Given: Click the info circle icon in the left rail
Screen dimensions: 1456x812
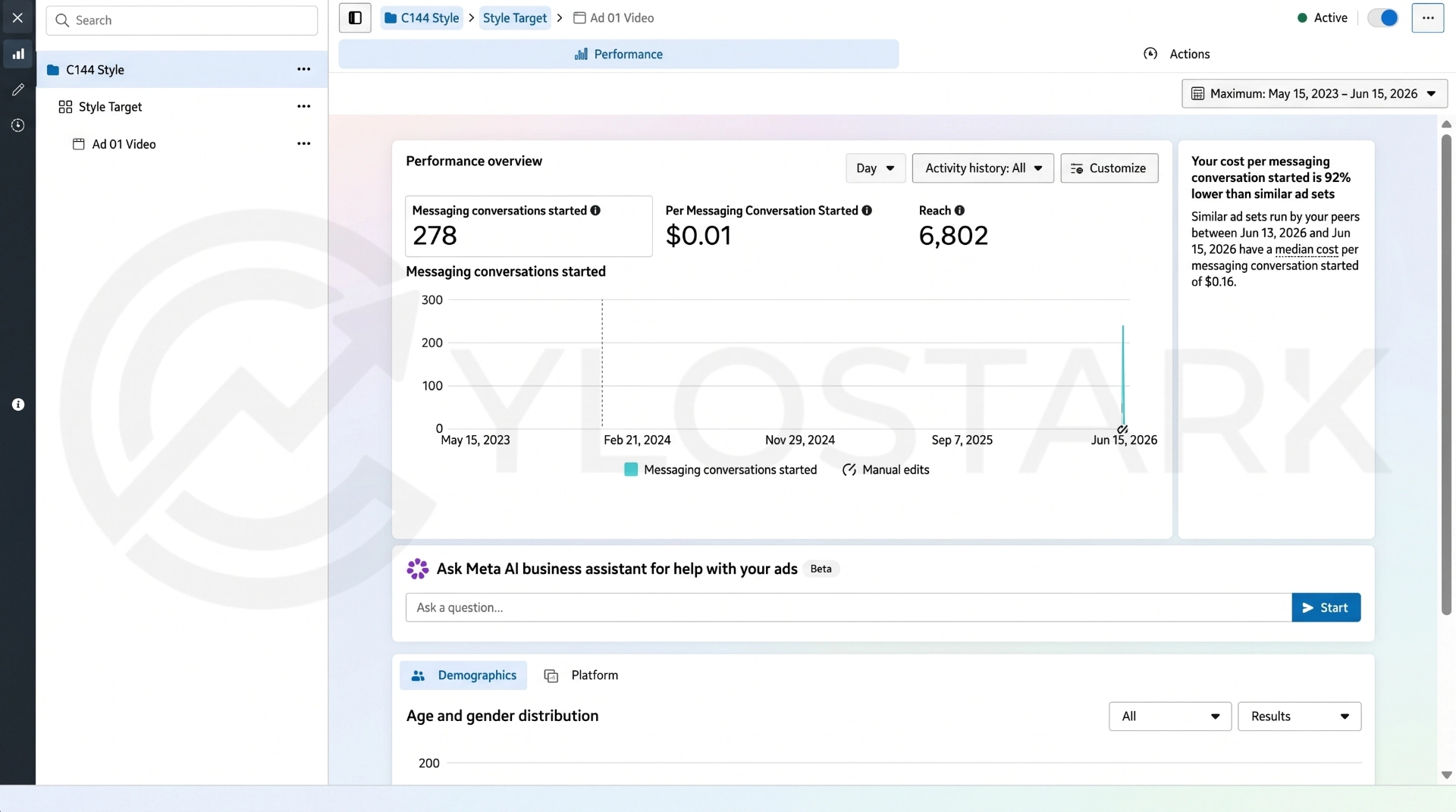Looking at the screenshot, I should coord(18,405).
